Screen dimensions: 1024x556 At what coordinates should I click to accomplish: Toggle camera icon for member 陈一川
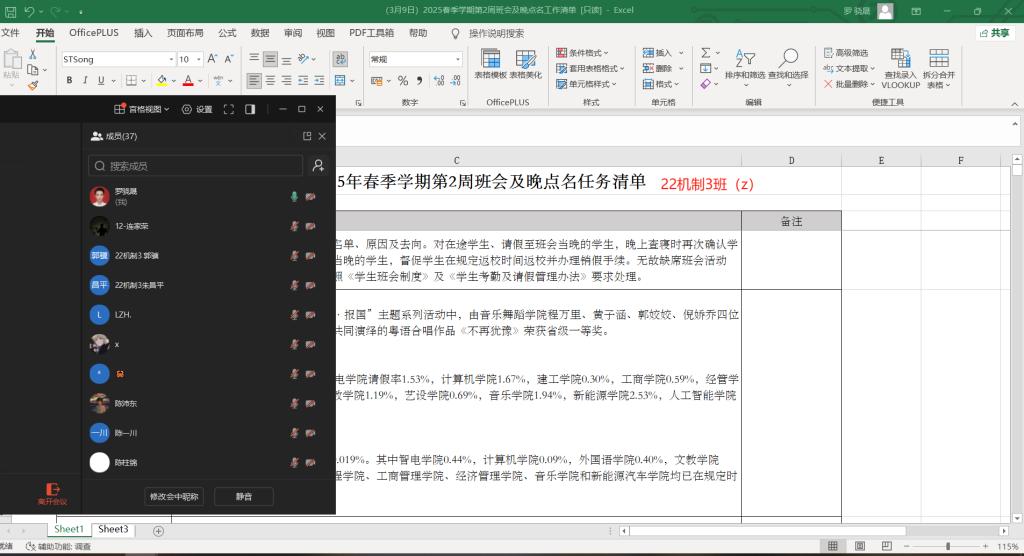tap(311, 433)
